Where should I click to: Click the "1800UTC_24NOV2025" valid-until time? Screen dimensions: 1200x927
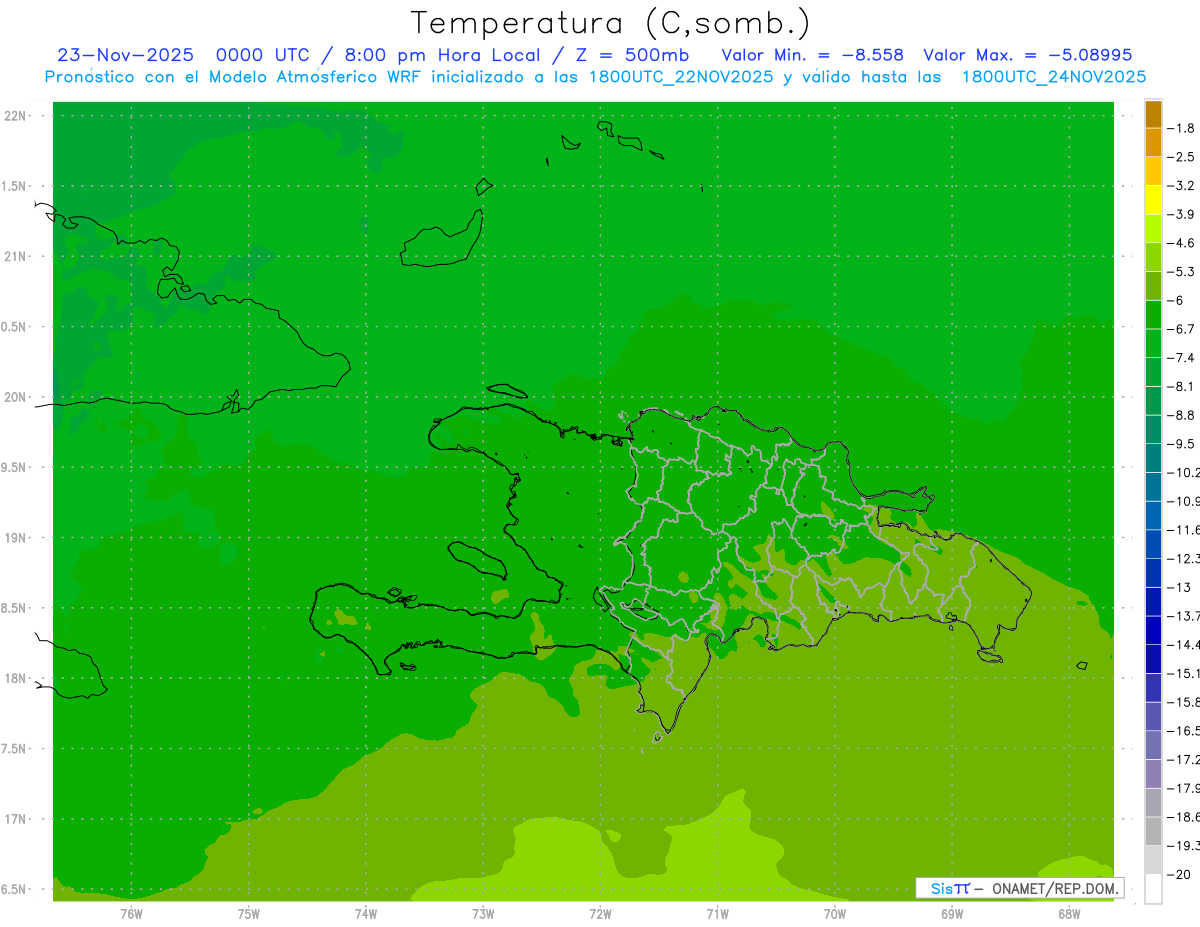click(x=1054, y=77)
